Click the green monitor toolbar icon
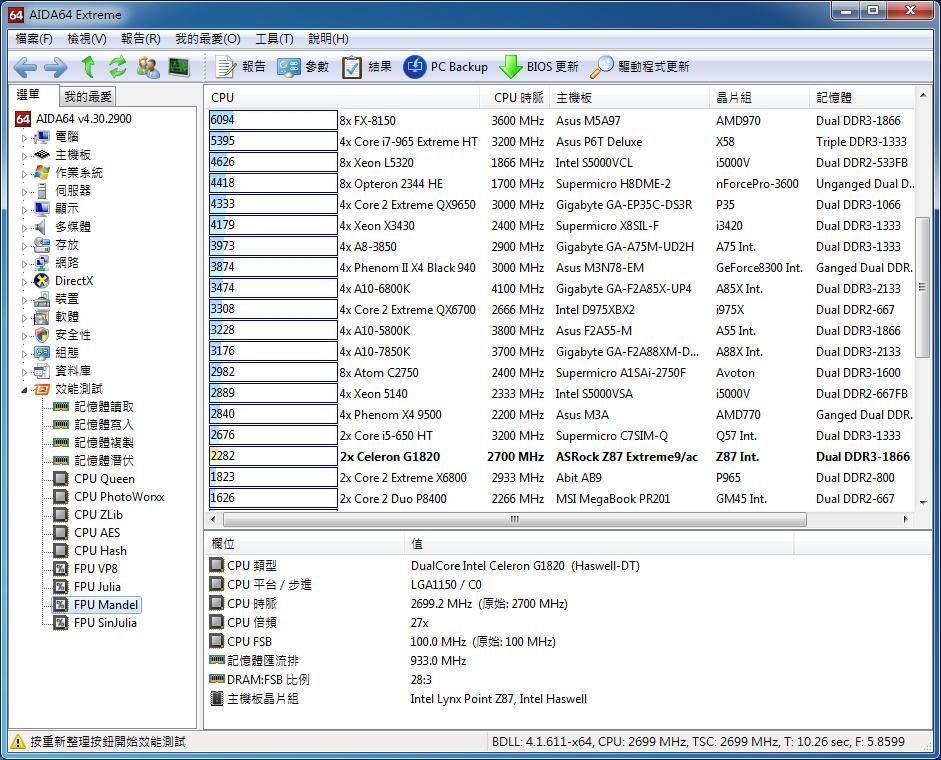The image size is (941, 760). coord(179,67)
